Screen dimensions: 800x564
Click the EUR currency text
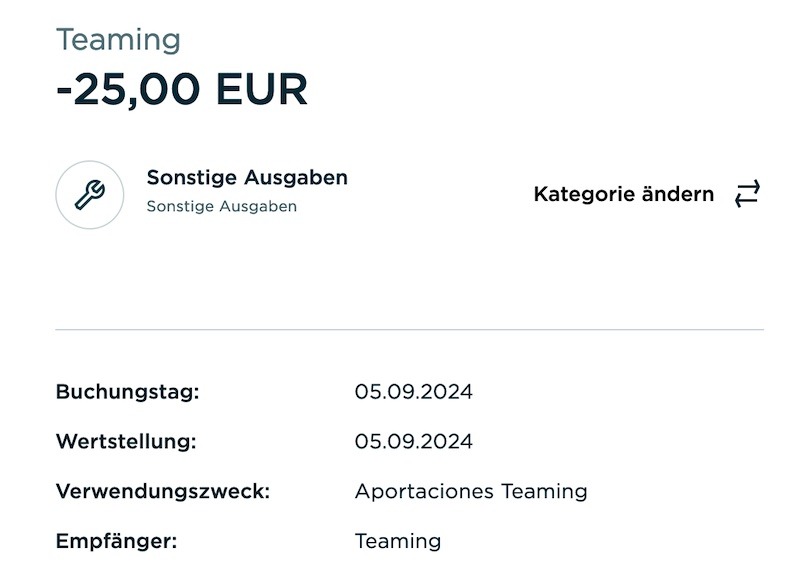pos(262,89)
